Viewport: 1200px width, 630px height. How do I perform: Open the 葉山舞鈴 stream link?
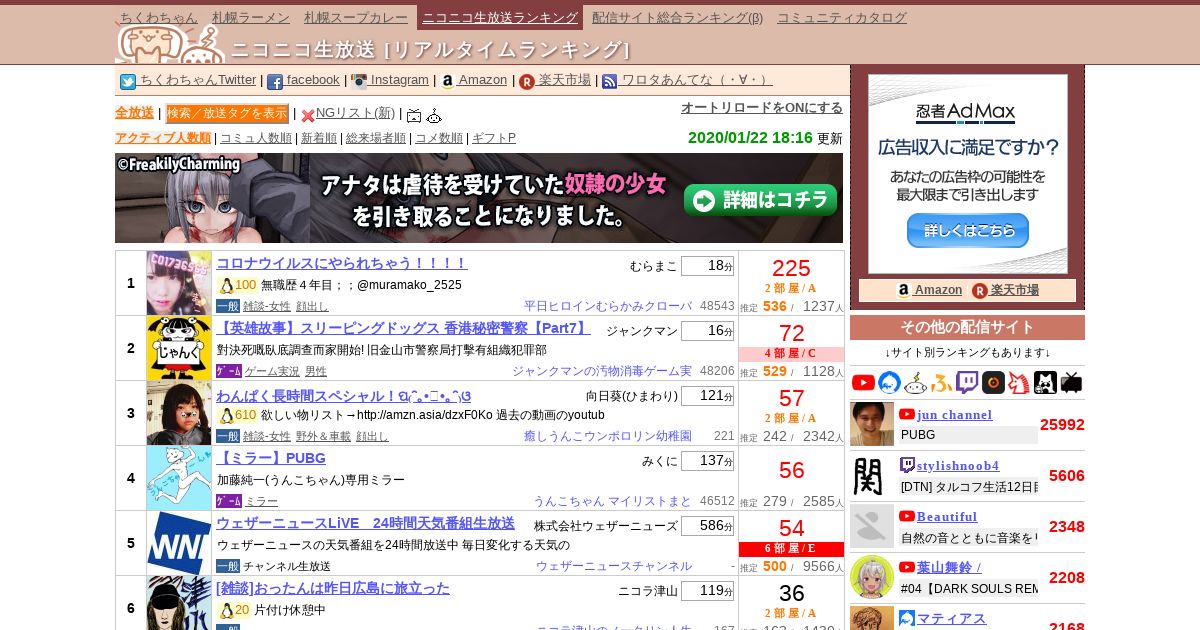(x=949, y=568)
